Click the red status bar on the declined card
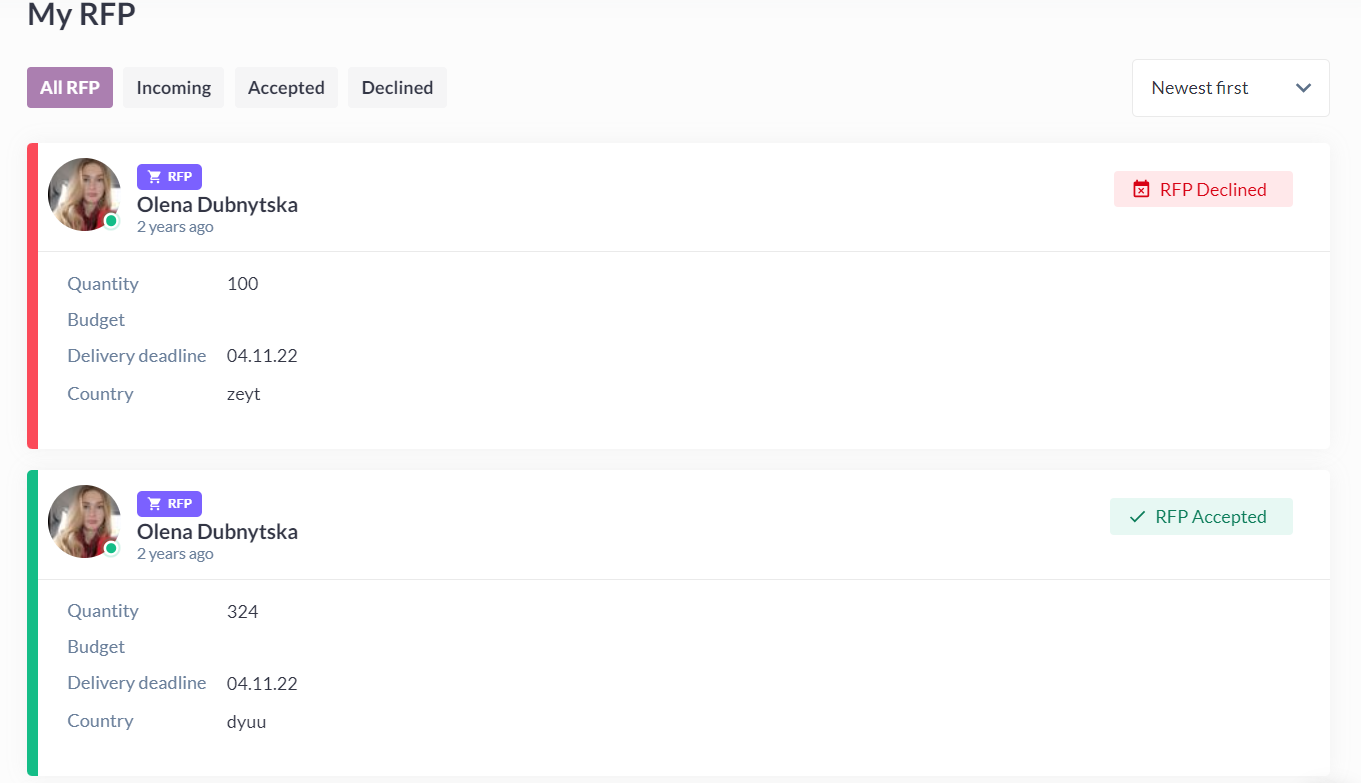The image size is (1361, 783). click(32, 296)
